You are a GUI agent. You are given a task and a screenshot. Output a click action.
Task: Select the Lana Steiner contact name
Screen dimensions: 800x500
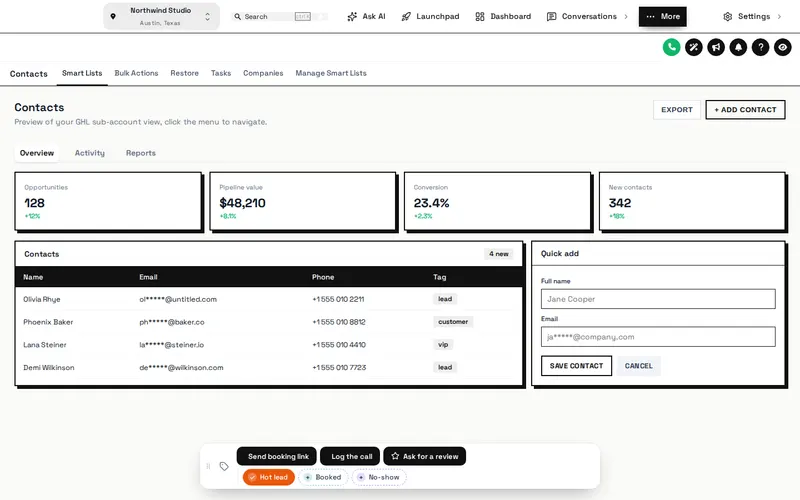pyautogui.click(x=45, y=345)
